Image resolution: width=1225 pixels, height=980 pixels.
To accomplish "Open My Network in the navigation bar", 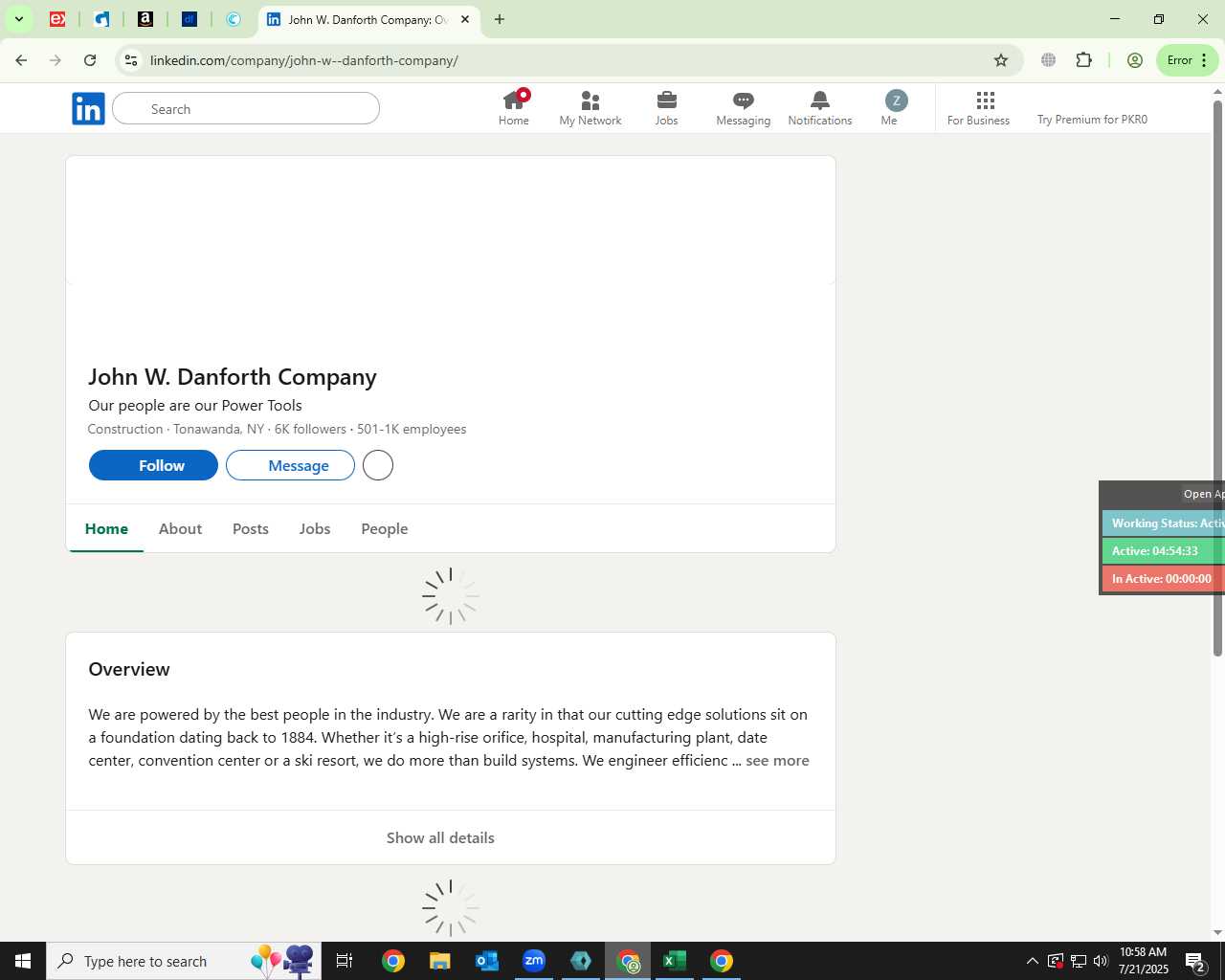I will click(590, 107).
